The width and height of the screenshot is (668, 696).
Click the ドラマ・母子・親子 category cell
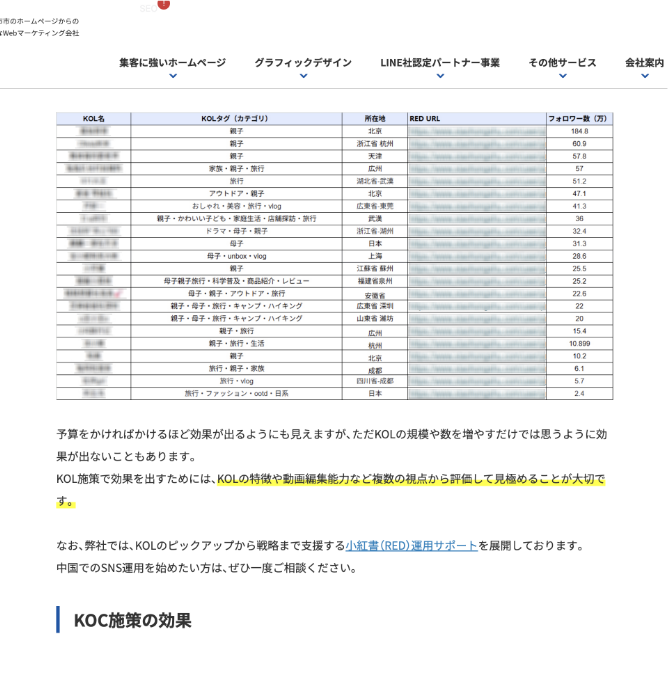pyautogui.click(x=236, y=231)
